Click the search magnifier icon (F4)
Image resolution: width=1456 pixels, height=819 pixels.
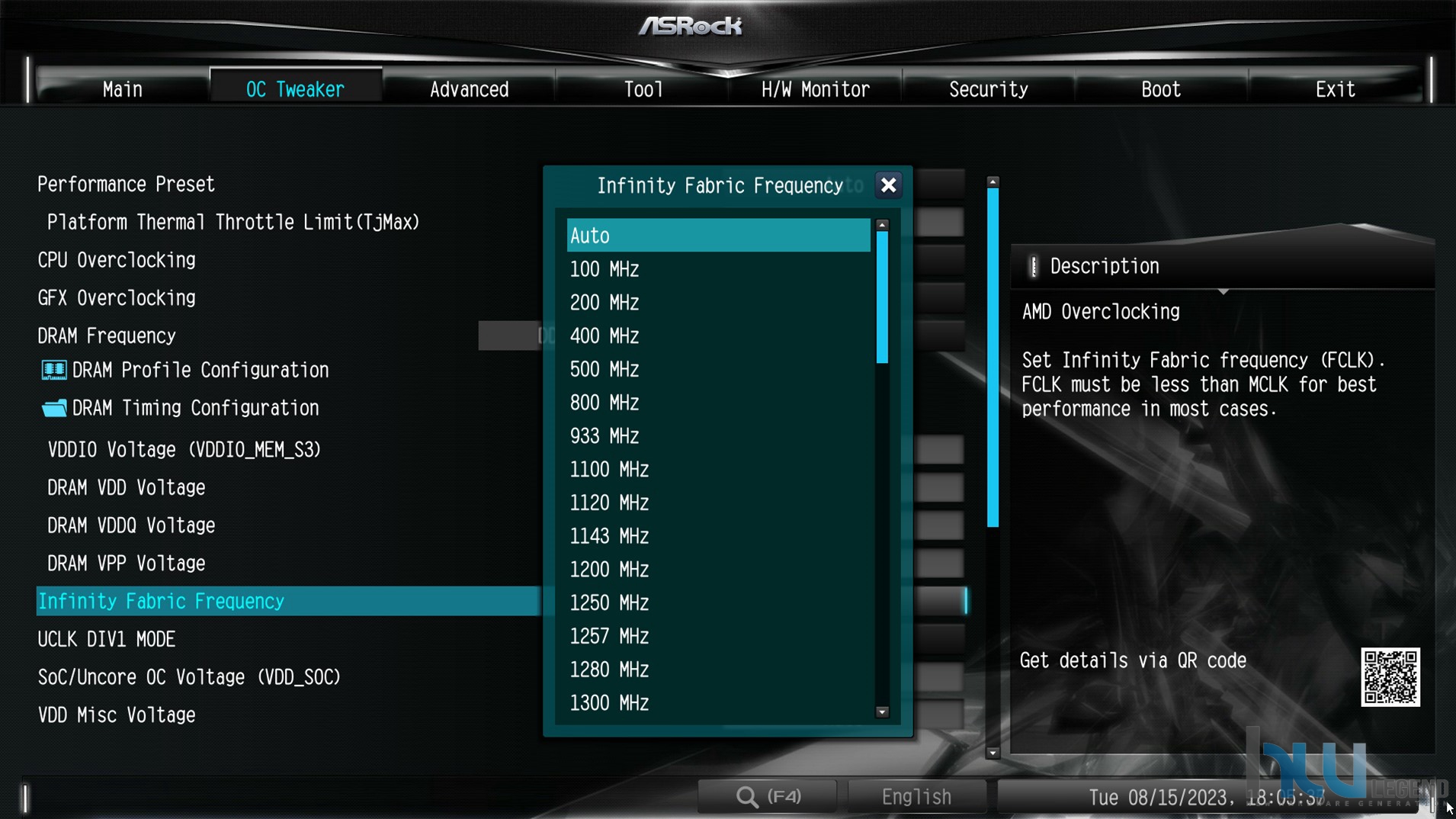747,797
